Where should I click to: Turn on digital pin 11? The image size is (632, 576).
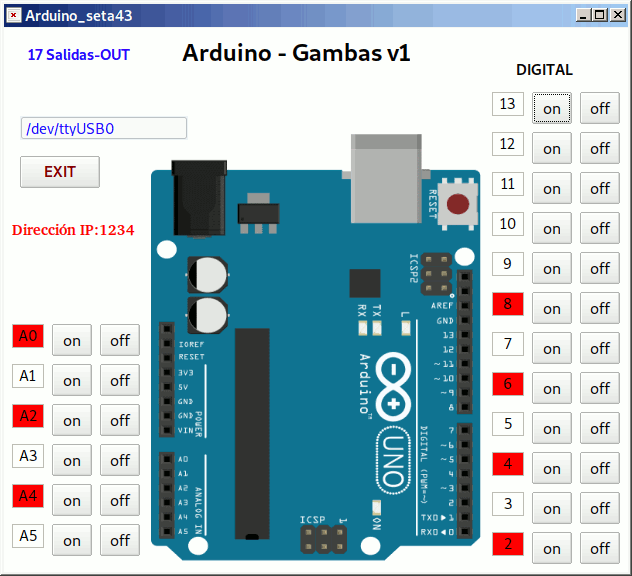click(x=551, y=188)
